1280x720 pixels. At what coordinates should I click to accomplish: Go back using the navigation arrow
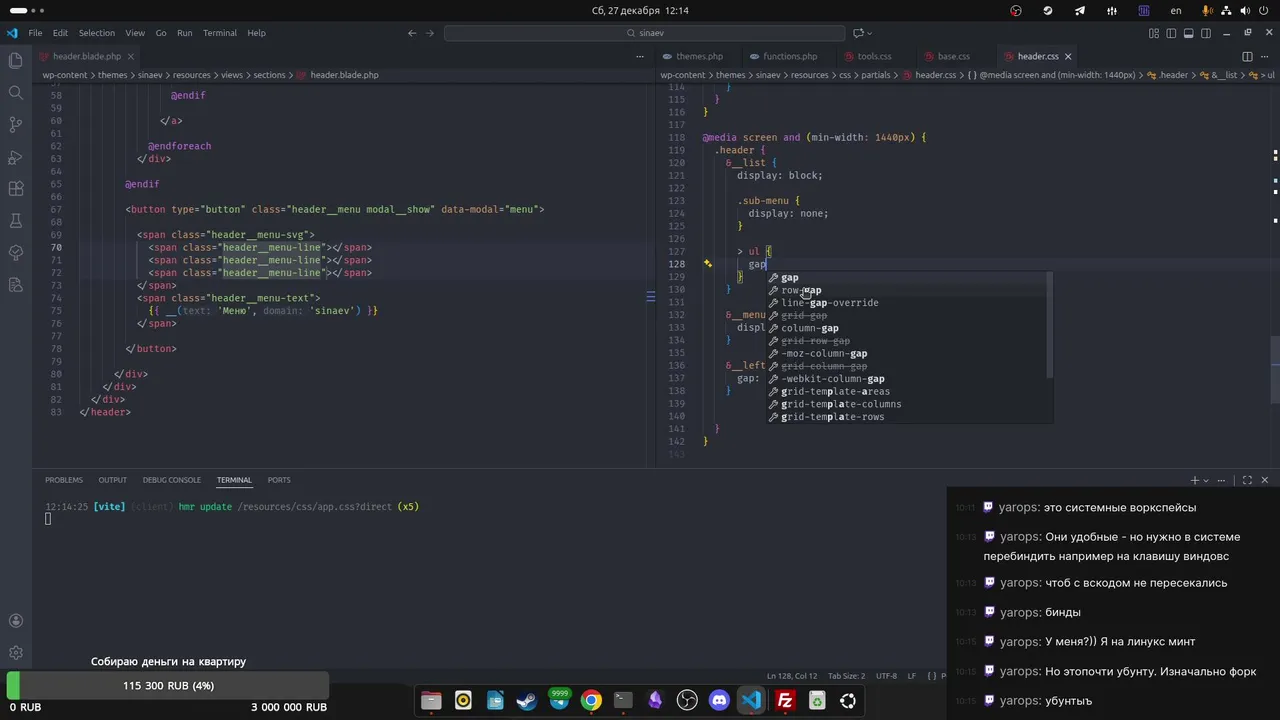pyautogui.click(x=412, y=33)
